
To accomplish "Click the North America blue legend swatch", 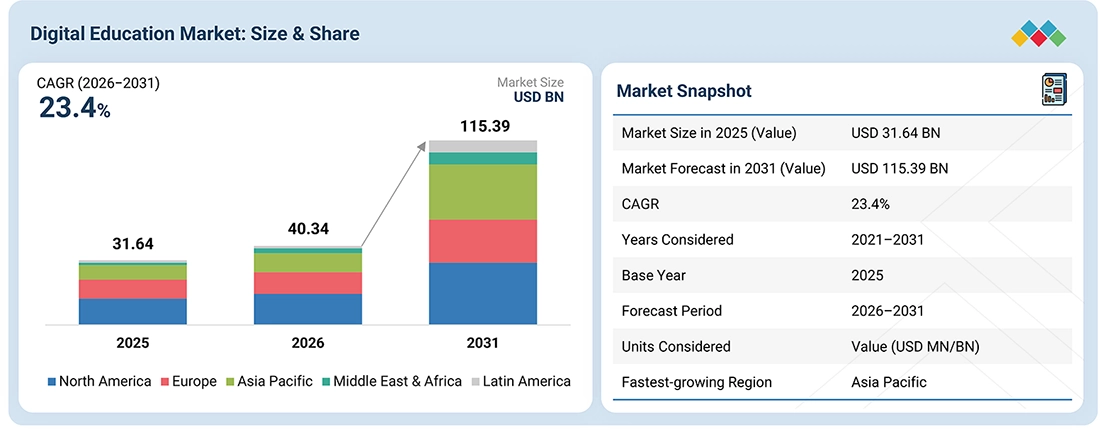I will [x=51, y=382].
